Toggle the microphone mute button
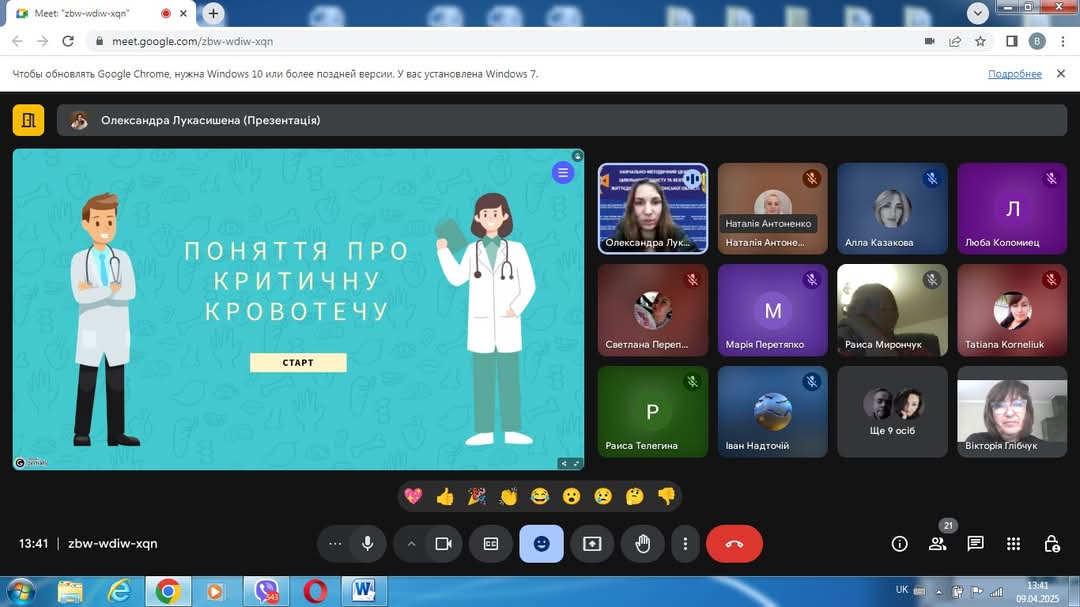1080x607 pixels. 367,544
